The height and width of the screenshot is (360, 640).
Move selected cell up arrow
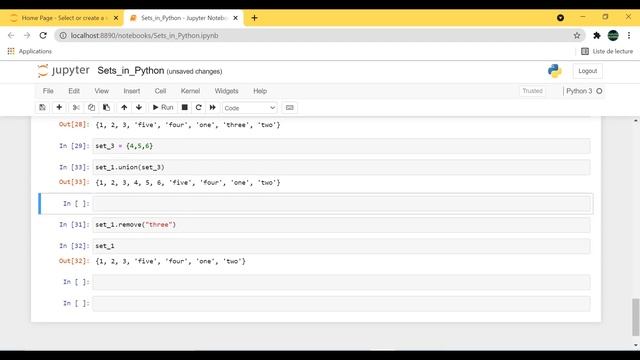pos(124,107)
